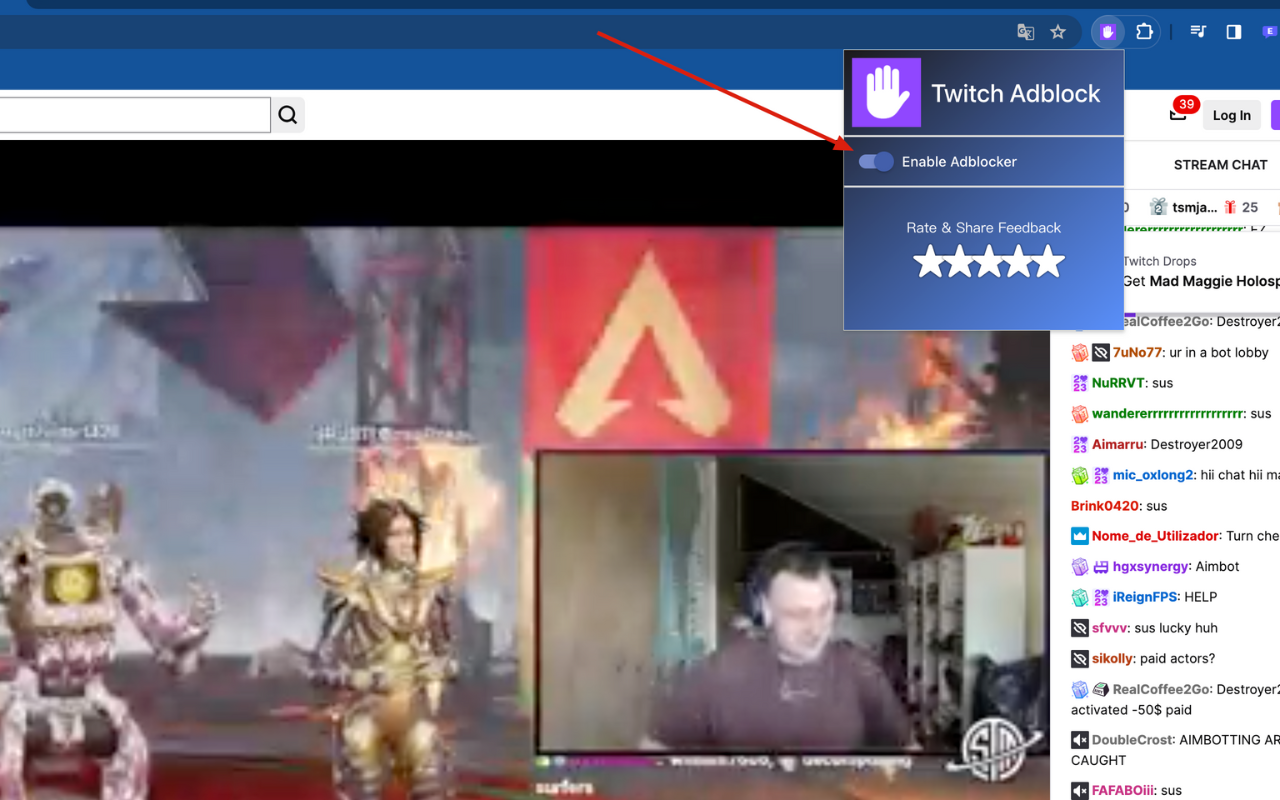The image size is (1280, 800).
Task: Click the Log In button
Action: click(x=1231, y=115)
